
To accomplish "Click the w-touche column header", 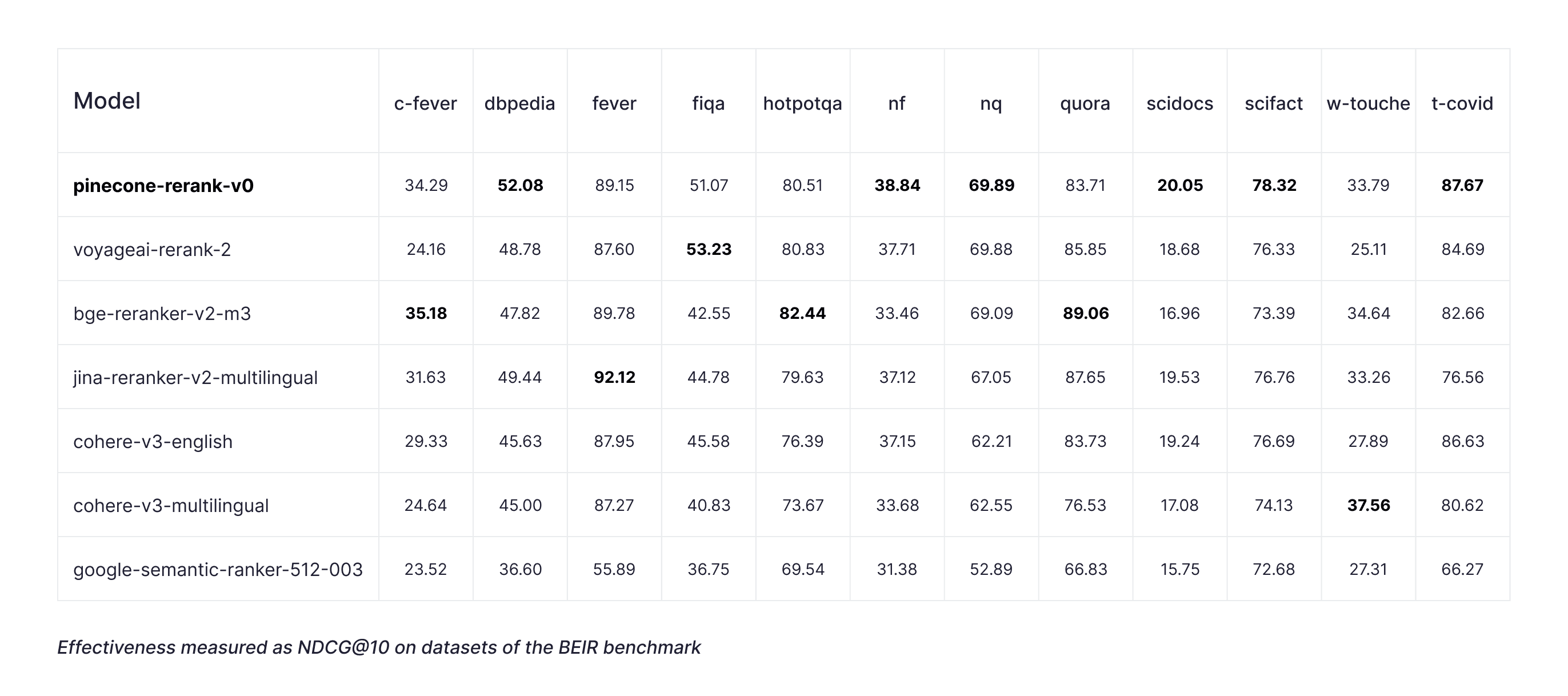I will tap(1368, 103).
